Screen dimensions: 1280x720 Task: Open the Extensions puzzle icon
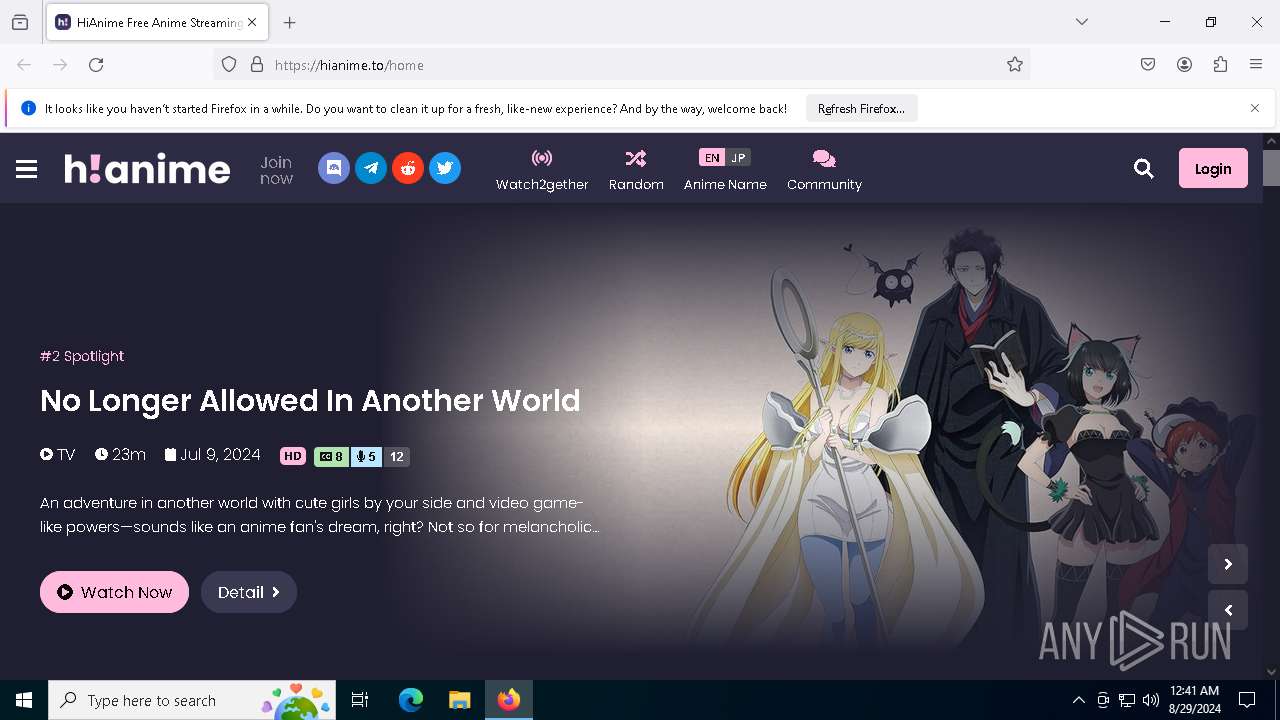click(x=1220, y=65)
